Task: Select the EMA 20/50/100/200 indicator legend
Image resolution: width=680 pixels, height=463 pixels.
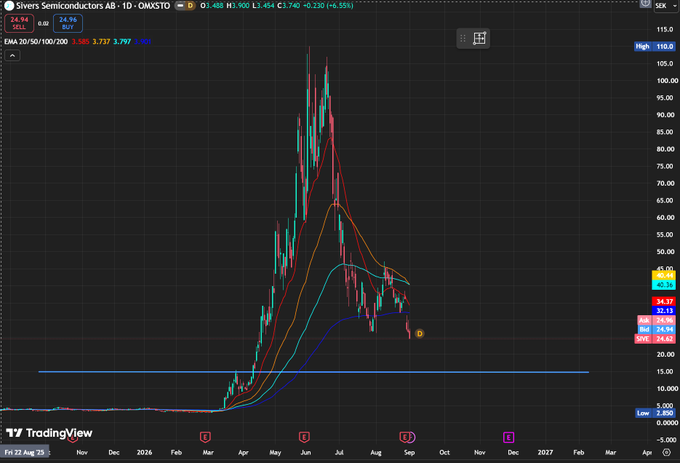Action: click(36, 42)
